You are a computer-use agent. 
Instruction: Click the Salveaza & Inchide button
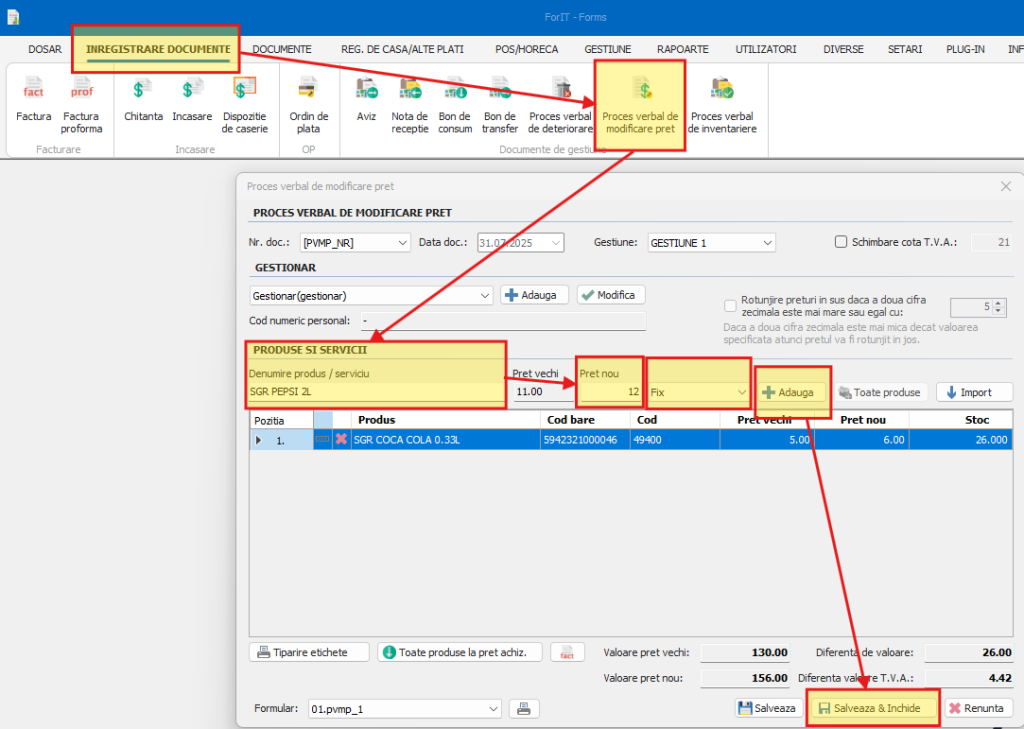pos(873,708)
